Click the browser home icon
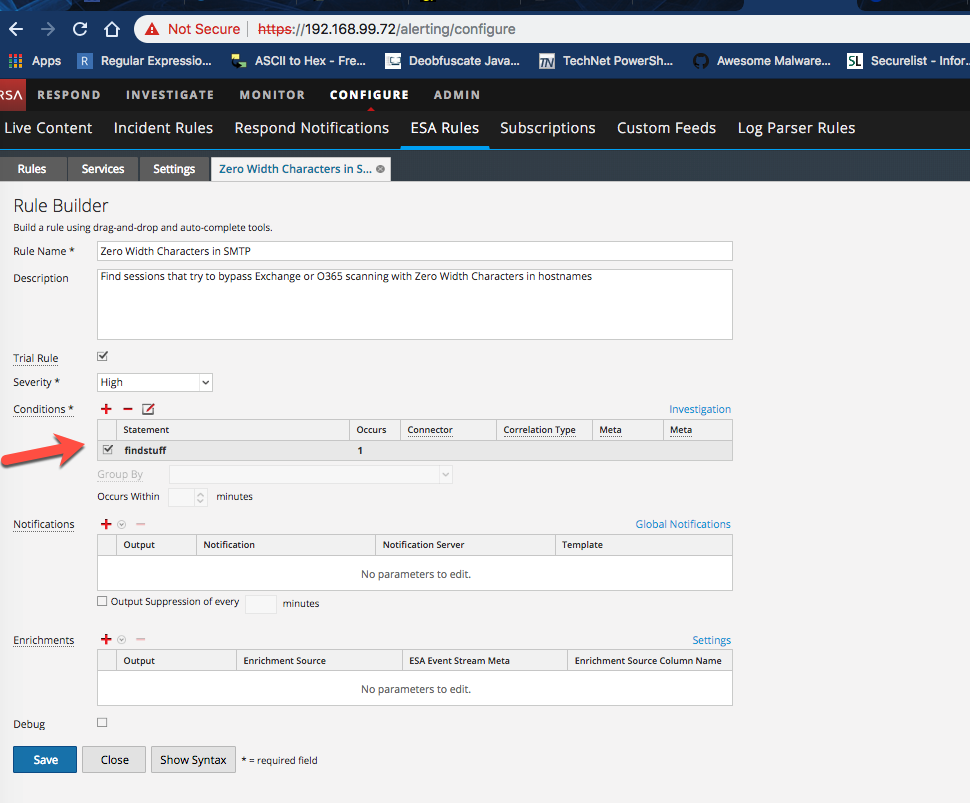 [113, 29]
